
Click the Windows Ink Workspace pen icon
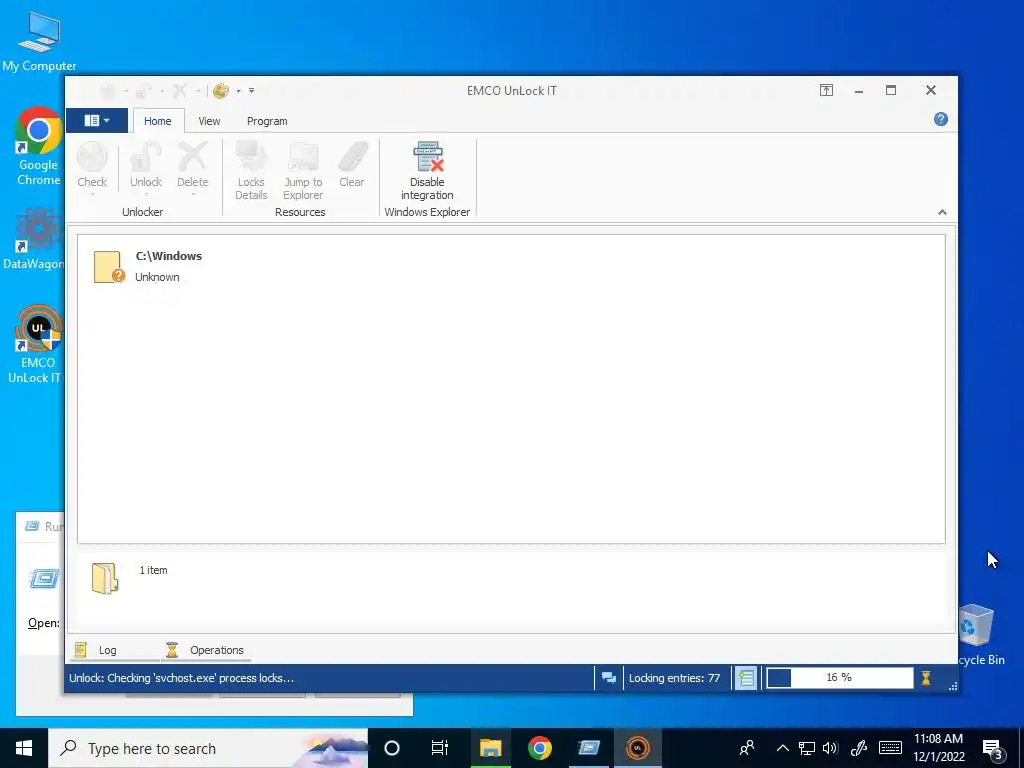858,748
